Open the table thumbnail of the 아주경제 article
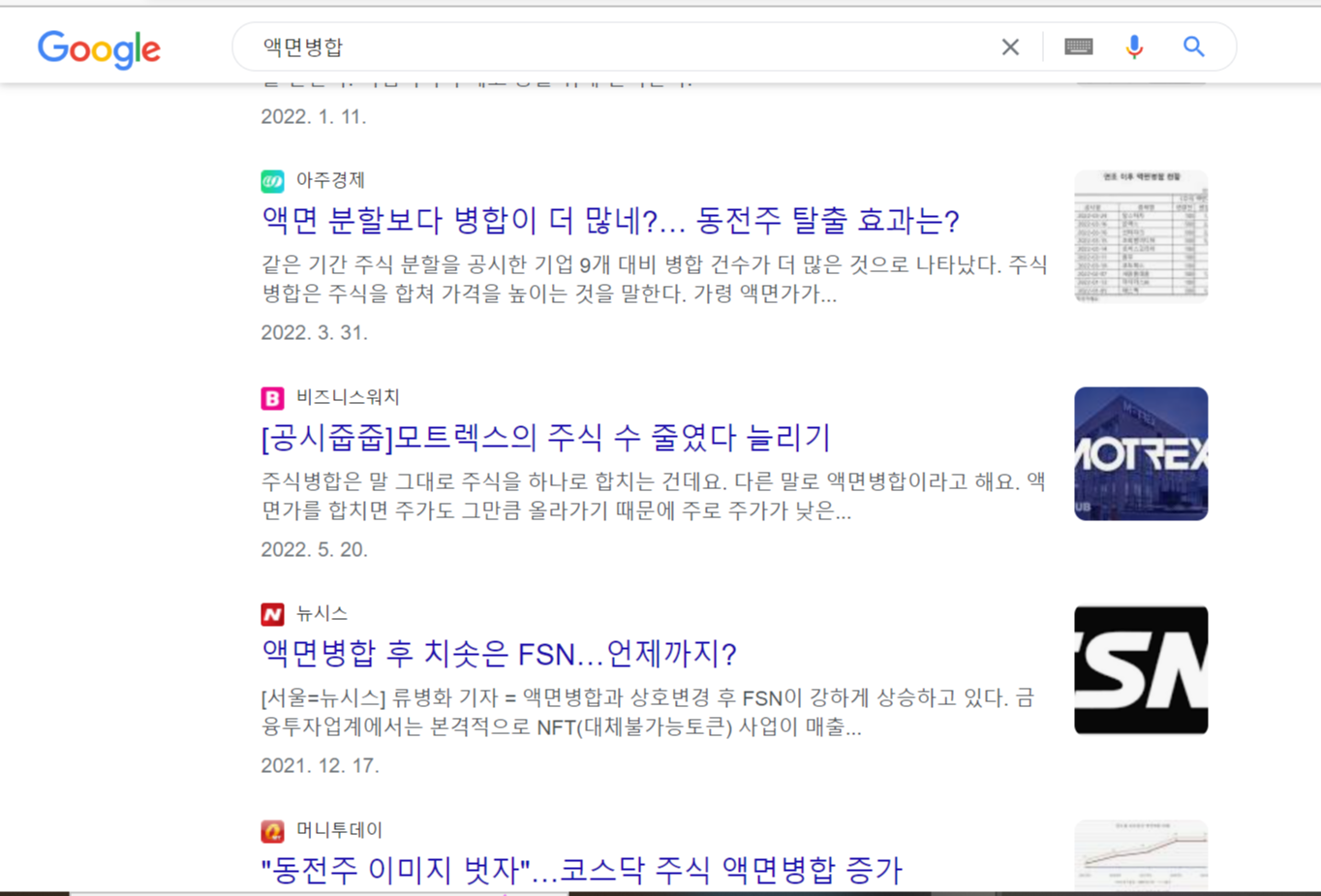Image resolution: width=1321 pixels, height=896 pixels. (x=1141, y=236)
